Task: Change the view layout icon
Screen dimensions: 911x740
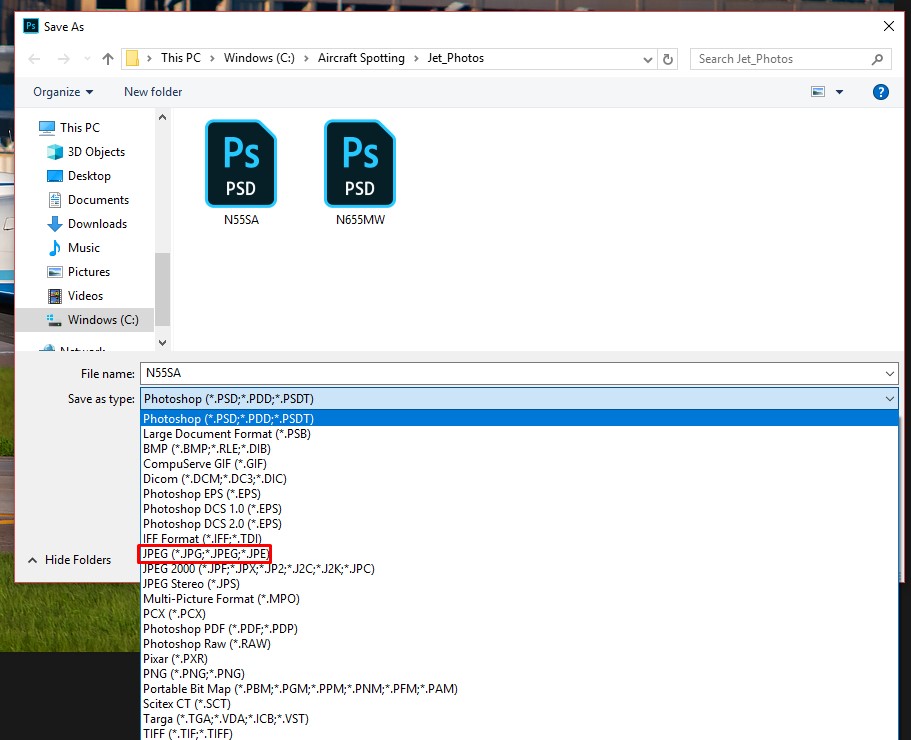Action: tap(818, 92)
